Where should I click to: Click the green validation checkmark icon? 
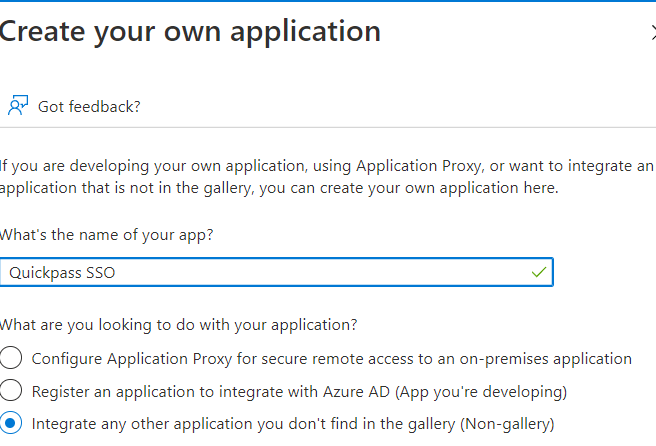click(539, 272)
